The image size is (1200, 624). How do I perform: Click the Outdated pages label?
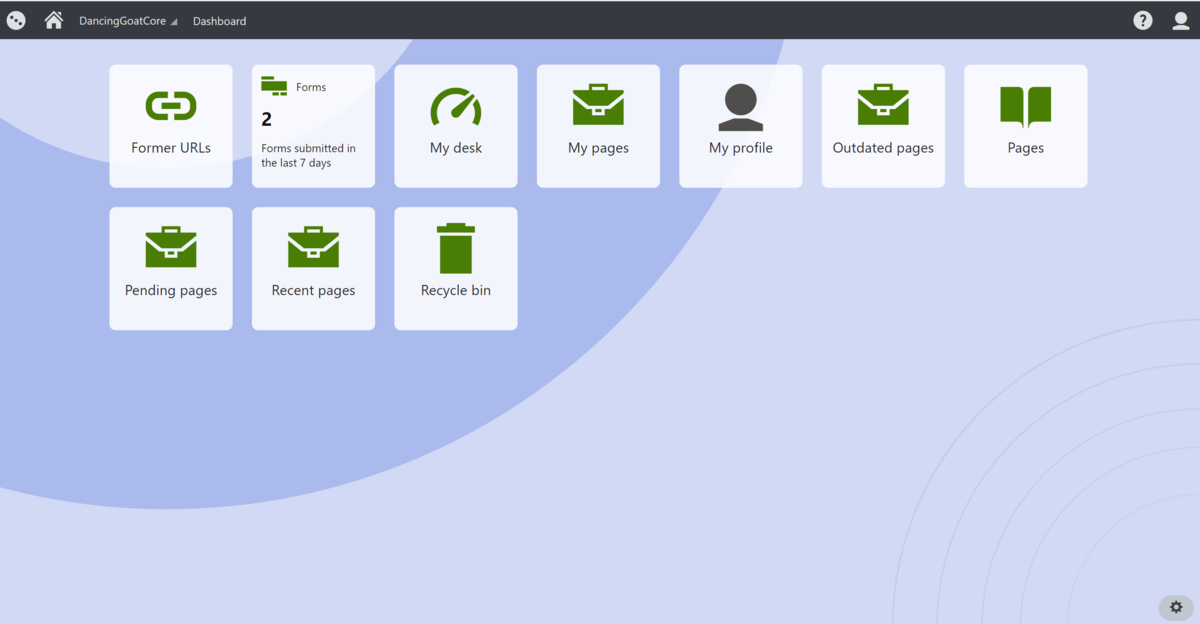(883, 148)
